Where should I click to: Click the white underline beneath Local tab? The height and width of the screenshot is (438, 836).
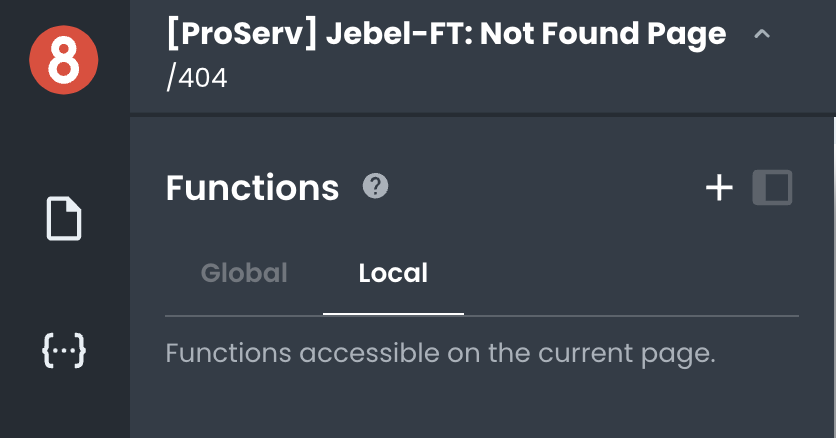(x=393, y=313)
